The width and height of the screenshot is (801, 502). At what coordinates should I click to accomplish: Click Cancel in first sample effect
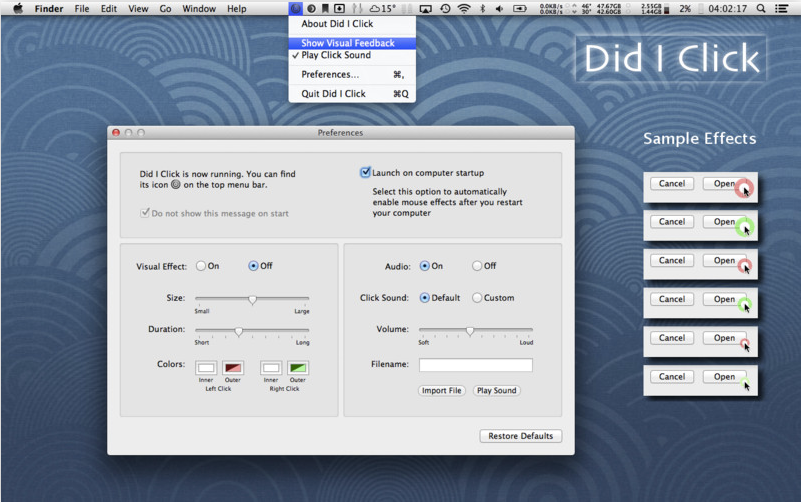[x=672, y=183]
